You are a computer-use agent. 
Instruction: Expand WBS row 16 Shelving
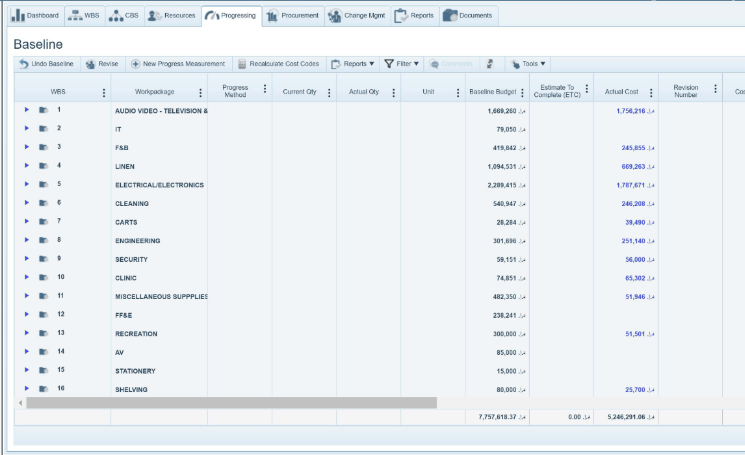tap(27, 389)
